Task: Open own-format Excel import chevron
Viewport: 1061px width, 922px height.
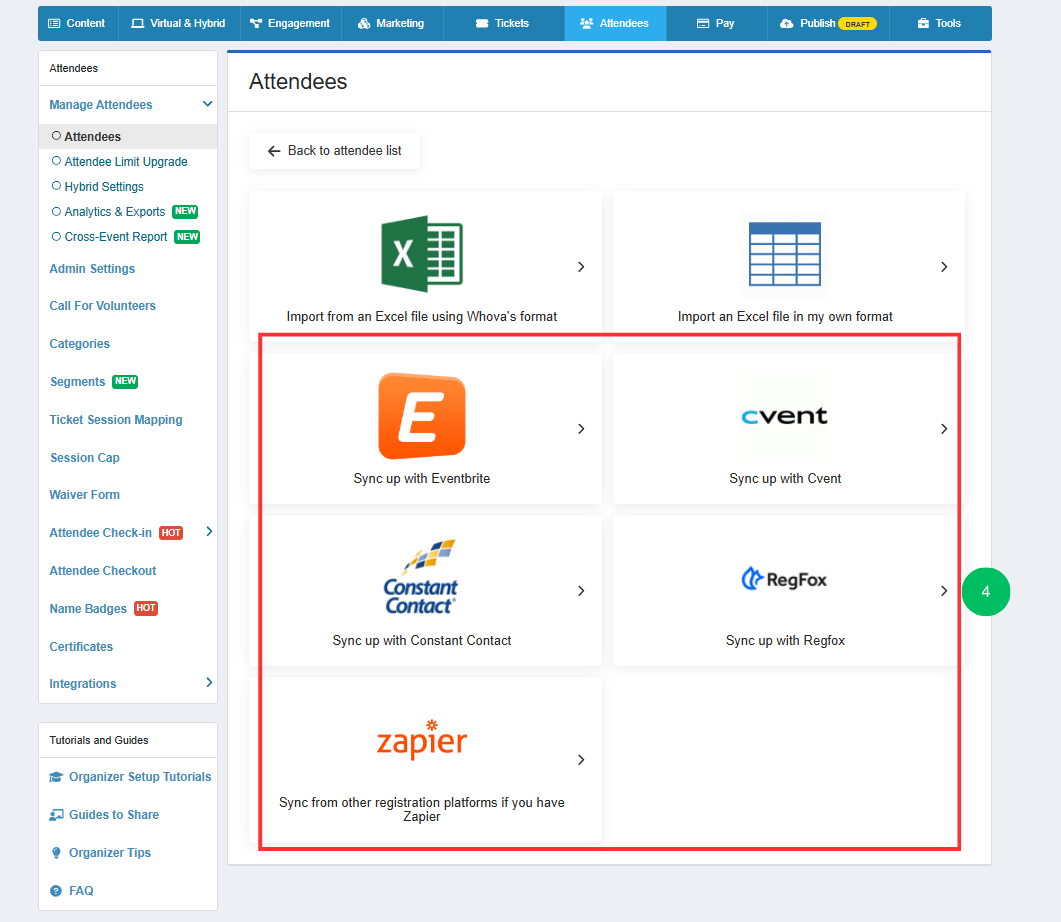Action: point(944,267)
